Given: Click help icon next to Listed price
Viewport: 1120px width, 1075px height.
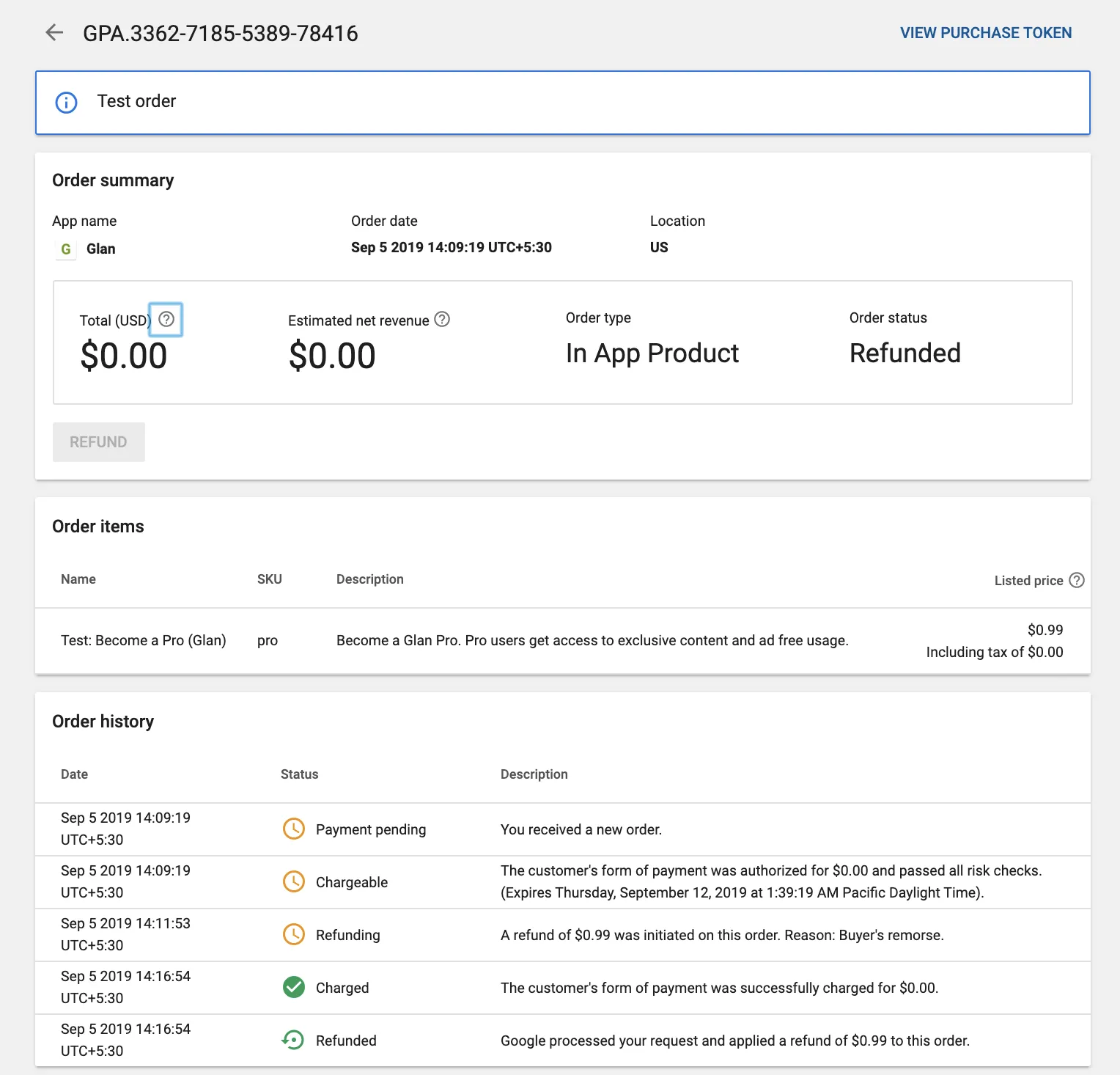Looking at the screenshot, I should (x=1076, y=580).
